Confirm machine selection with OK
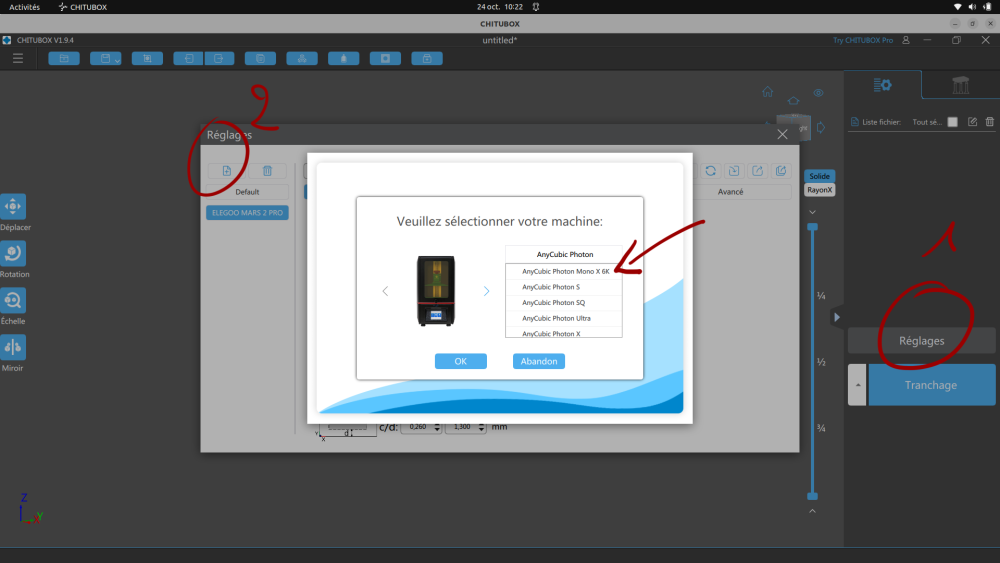1000x563 pixels. point(460,362)
